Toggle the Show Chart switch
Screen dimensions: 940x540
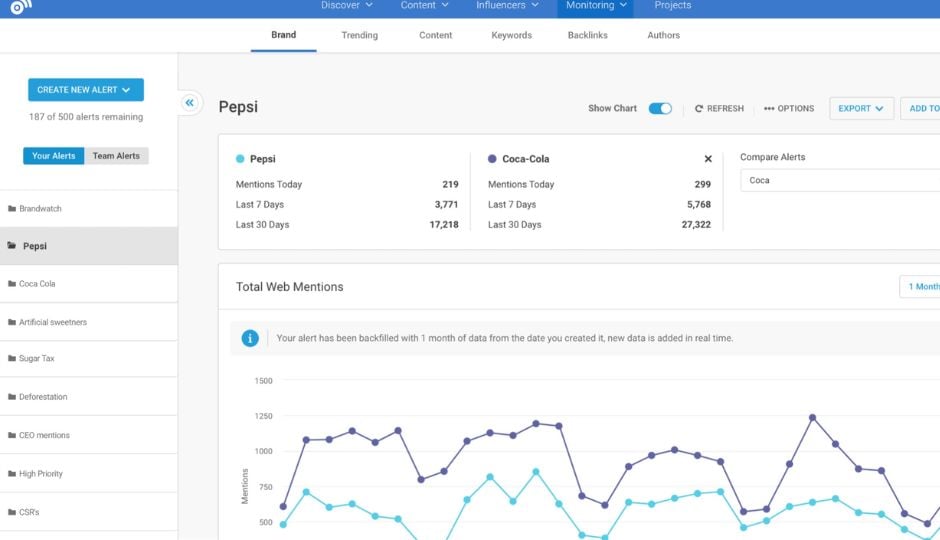tap(660, 108)
